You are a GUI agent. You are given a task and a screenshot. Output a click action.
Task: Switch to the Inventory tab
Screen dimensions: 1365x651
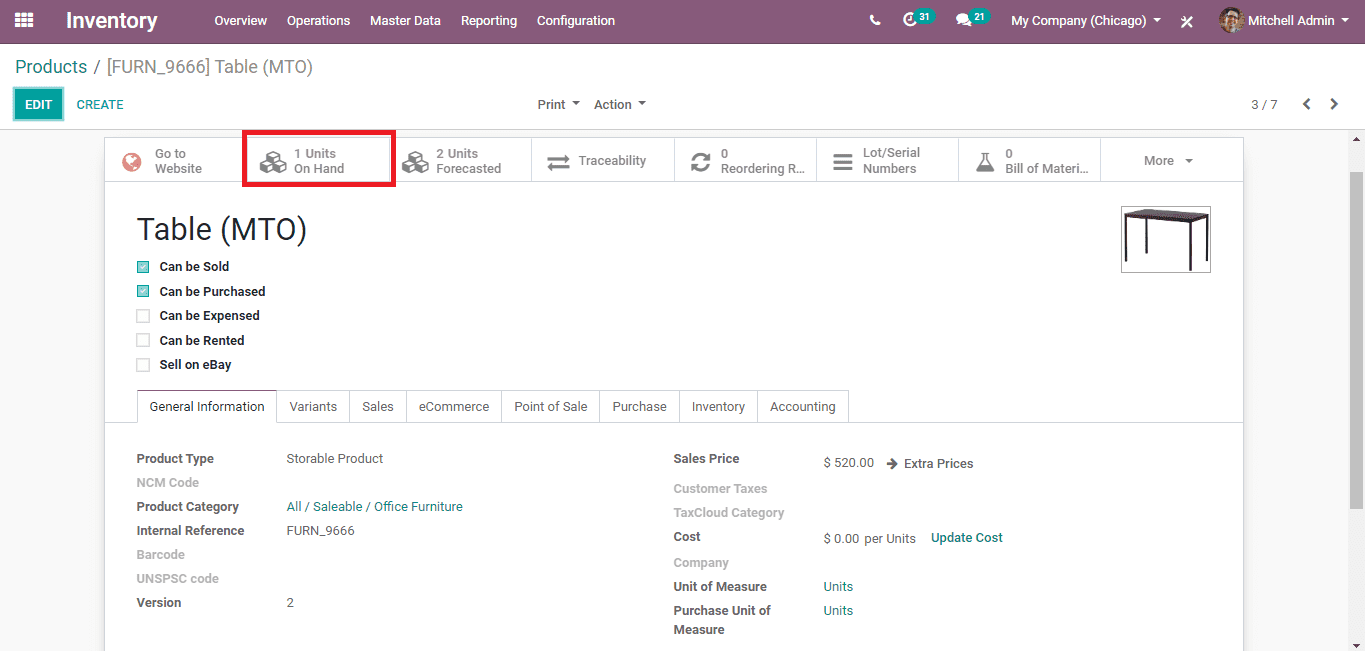(718, 407)
